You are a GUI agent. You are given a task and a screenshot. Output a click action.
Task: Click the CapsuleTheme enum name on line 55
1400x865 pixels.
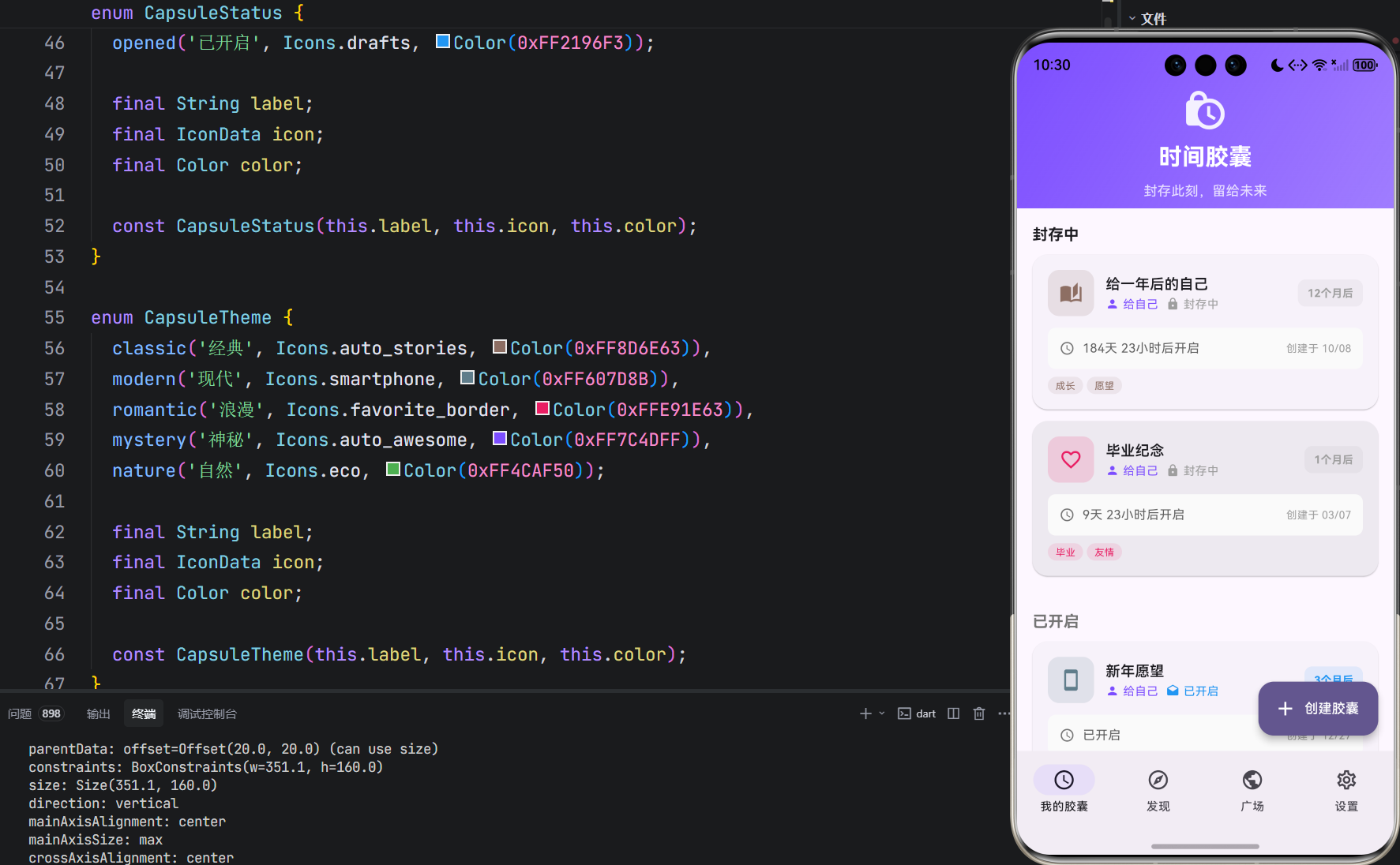tap(208, 317)
